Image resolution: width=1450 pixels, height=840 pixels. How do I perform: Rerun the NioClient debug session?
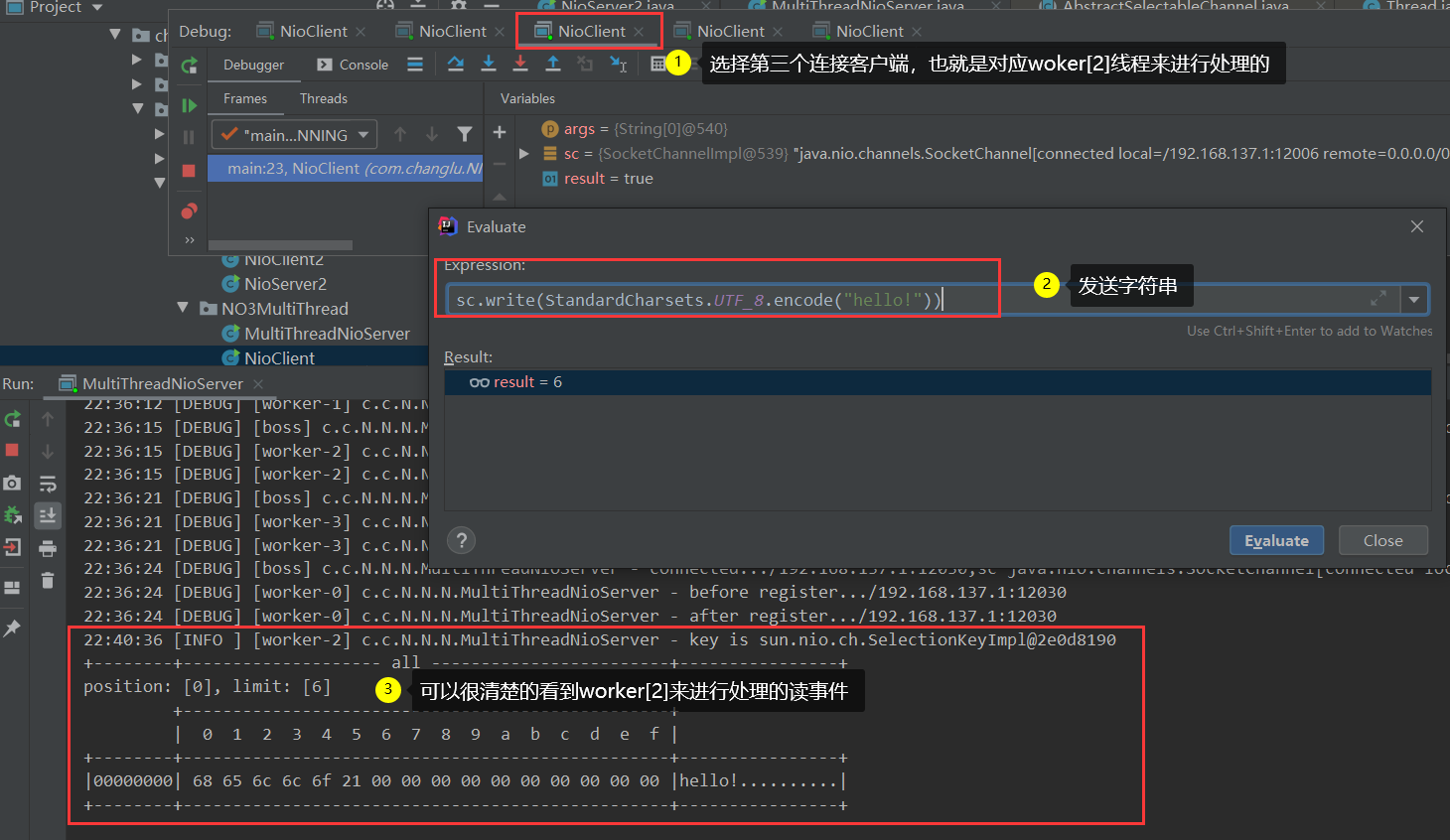tap(189, 66)
